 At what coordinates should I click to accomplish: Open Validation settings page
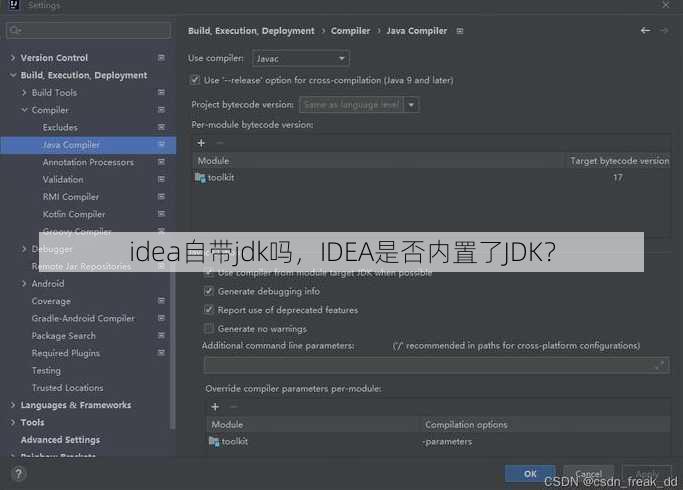(63, 179)
